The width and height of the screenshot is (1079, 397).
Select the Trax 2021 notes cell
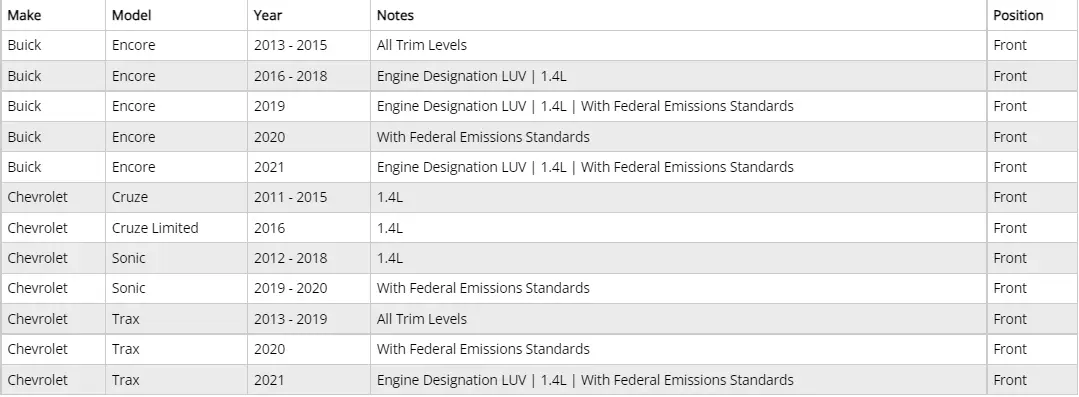(679, 380)
